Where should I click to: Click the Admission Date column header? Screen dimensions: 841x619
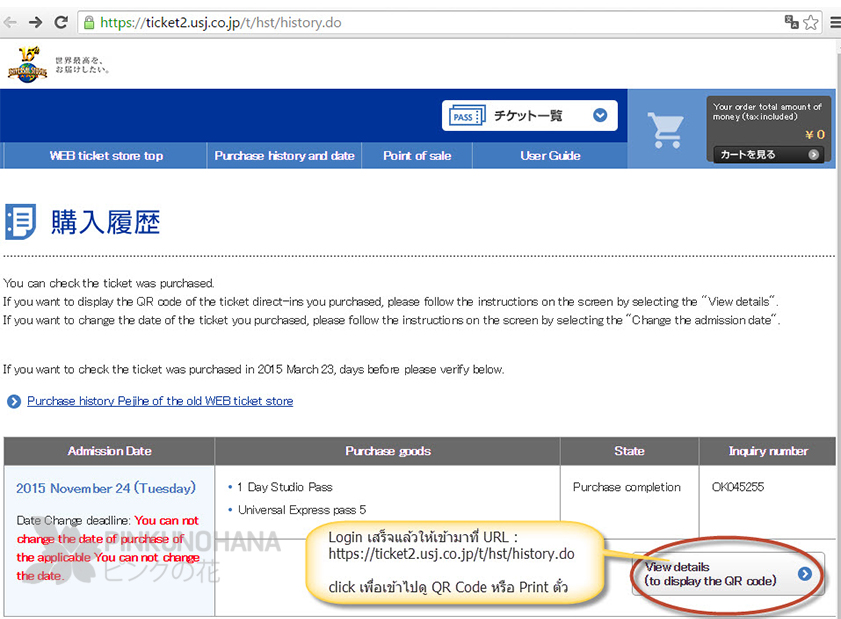109,451
